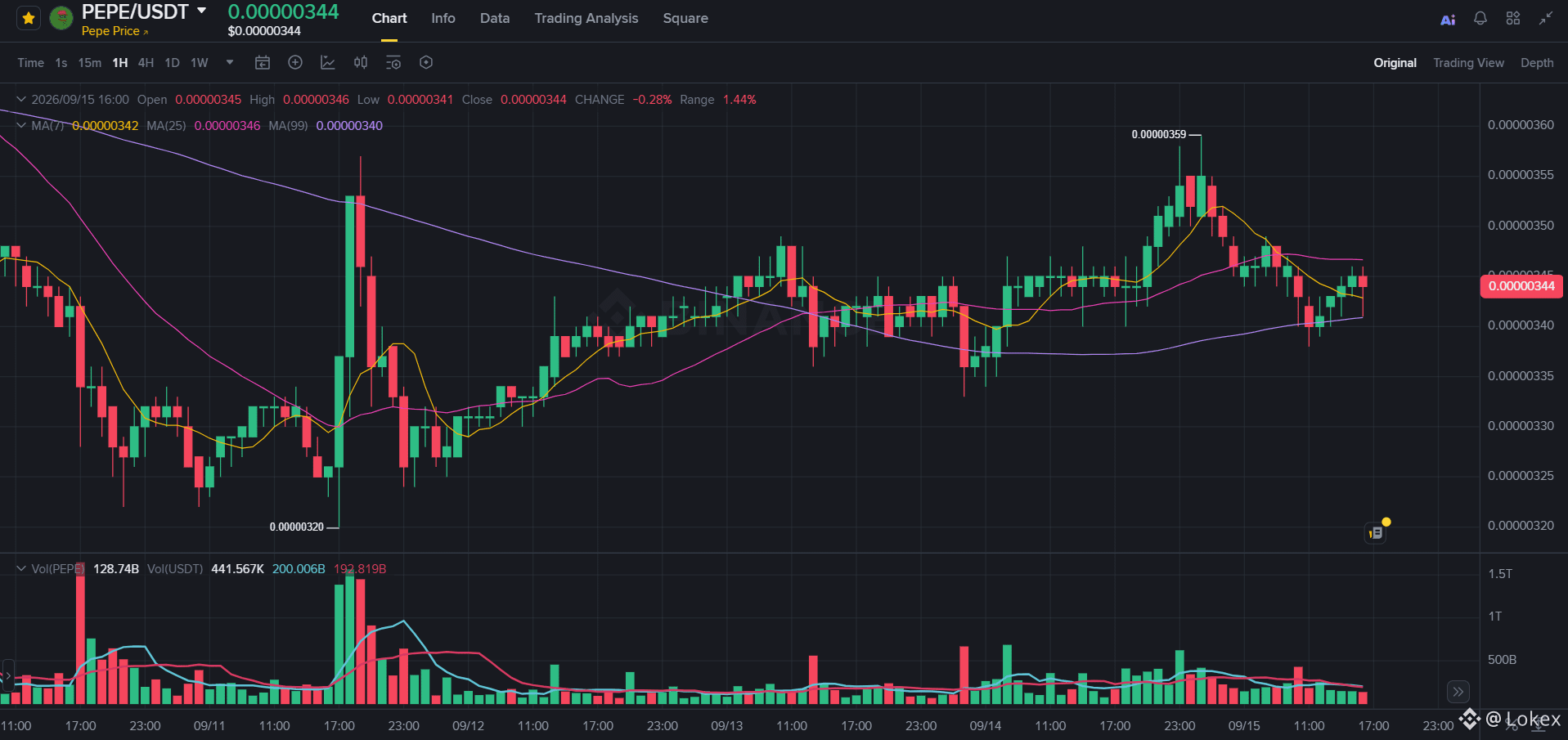The image size is (1568, 740).
Task: Open the widgets layout grid icon
Action: pyautogui.click(x=1513, y=18)
